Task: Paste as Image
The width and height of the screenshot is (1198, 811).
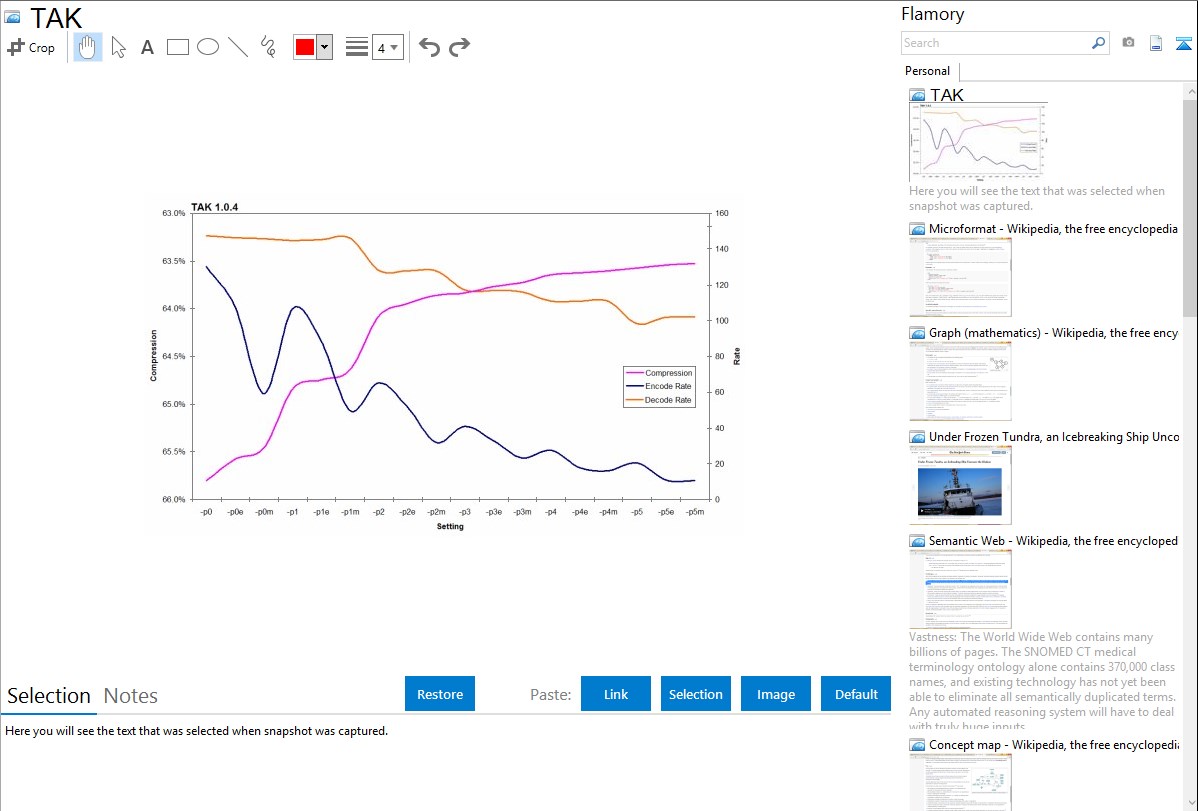Action: (x=776, y=694)
